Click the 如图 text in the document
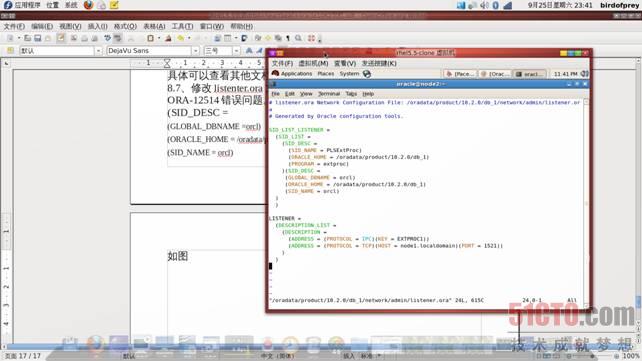 pos(178,256)
